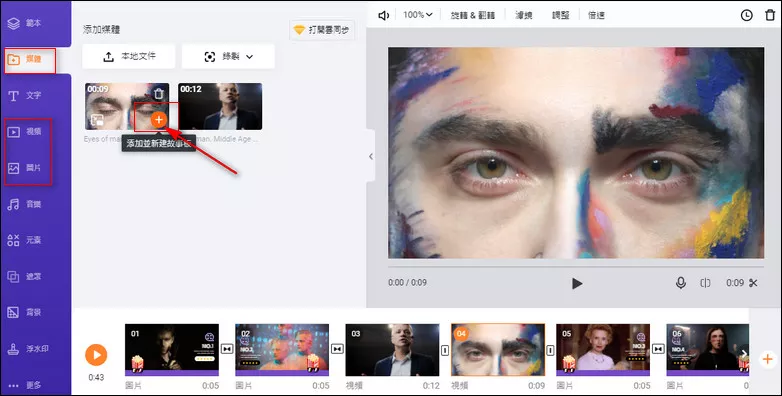The width and height of the screenshot is (782, 396).
Task: Select storyboard scene 01
Action: 172,350
